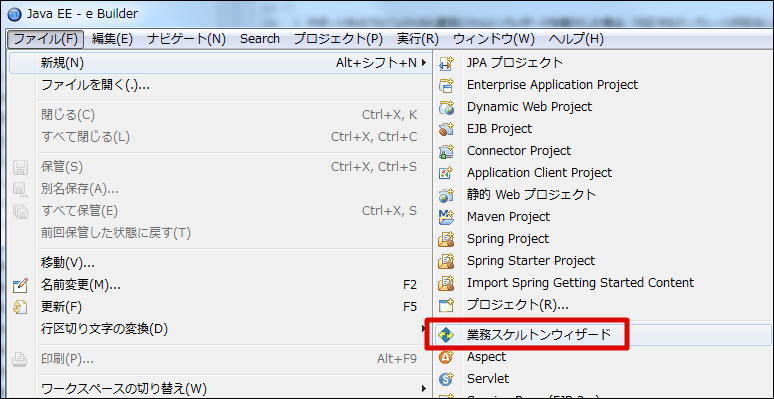Open the ファイル(F) menu
The height and width of the screenshot is (399, 774).
(46, 39)
